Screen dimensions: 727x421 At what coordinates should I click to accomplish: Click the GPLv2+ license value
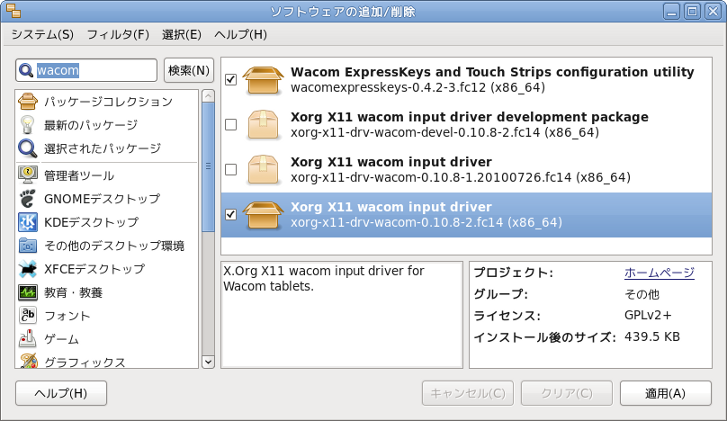tap(648, 315)
